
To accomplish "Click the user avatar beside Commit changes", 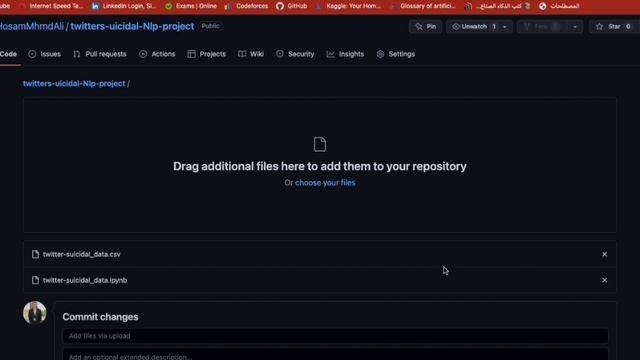I will (x=35, y=313).
